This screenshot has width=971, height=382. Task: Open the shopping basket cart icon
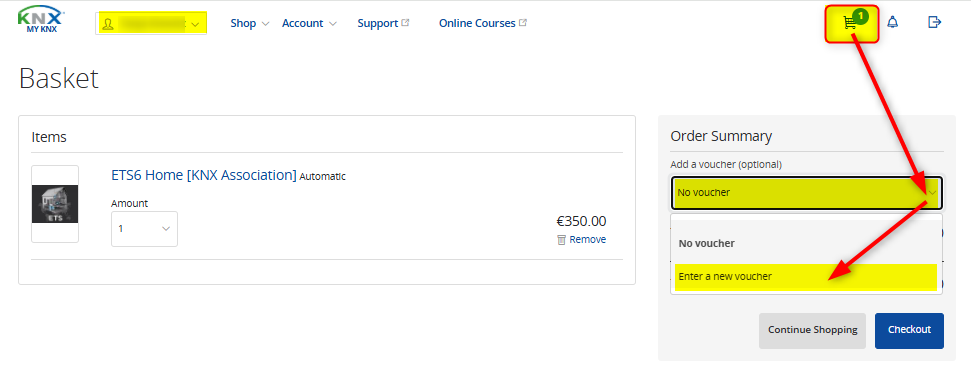[851, 23]
